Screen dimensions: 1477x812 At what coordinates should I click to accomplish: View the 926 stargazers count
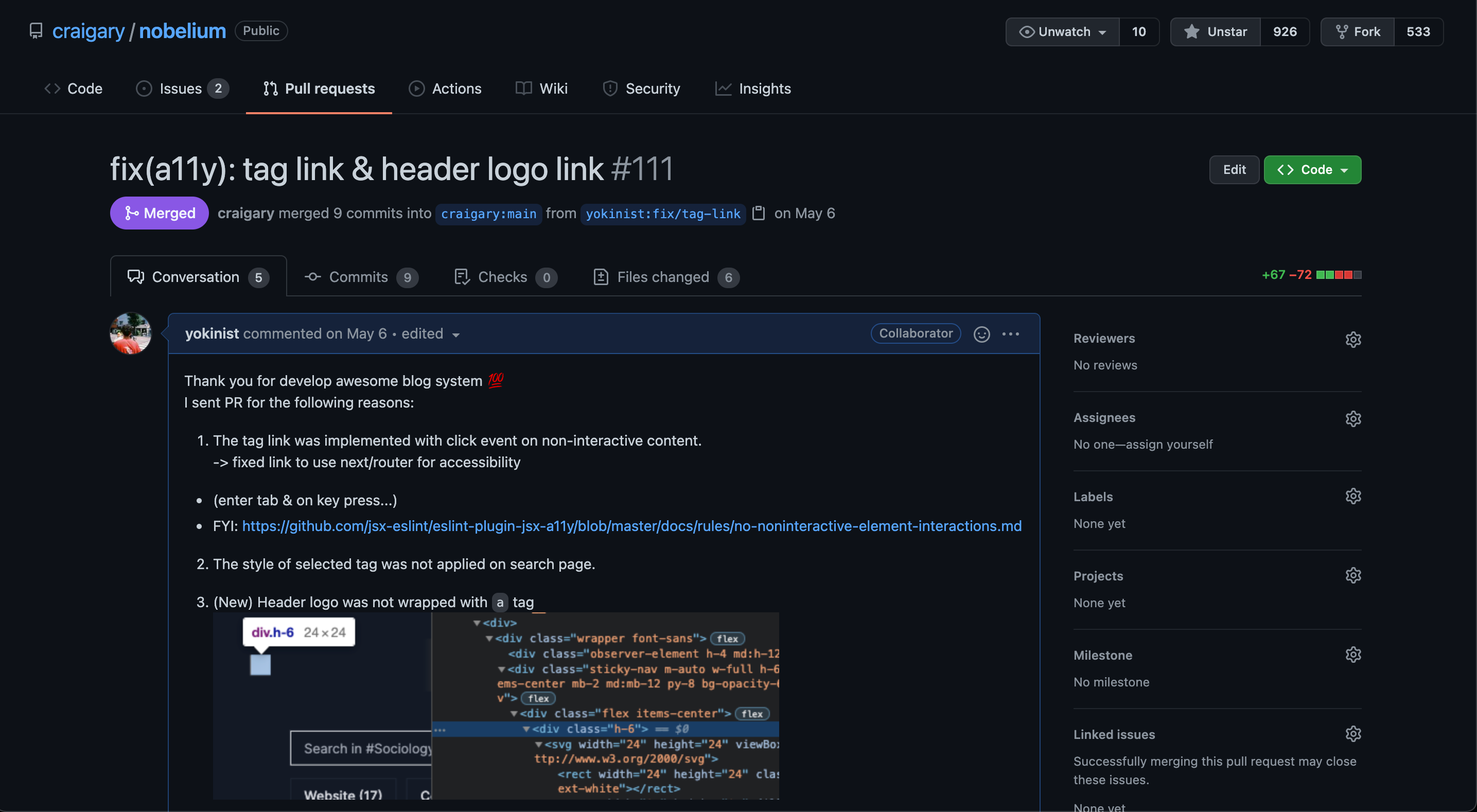click(1285, 31)
